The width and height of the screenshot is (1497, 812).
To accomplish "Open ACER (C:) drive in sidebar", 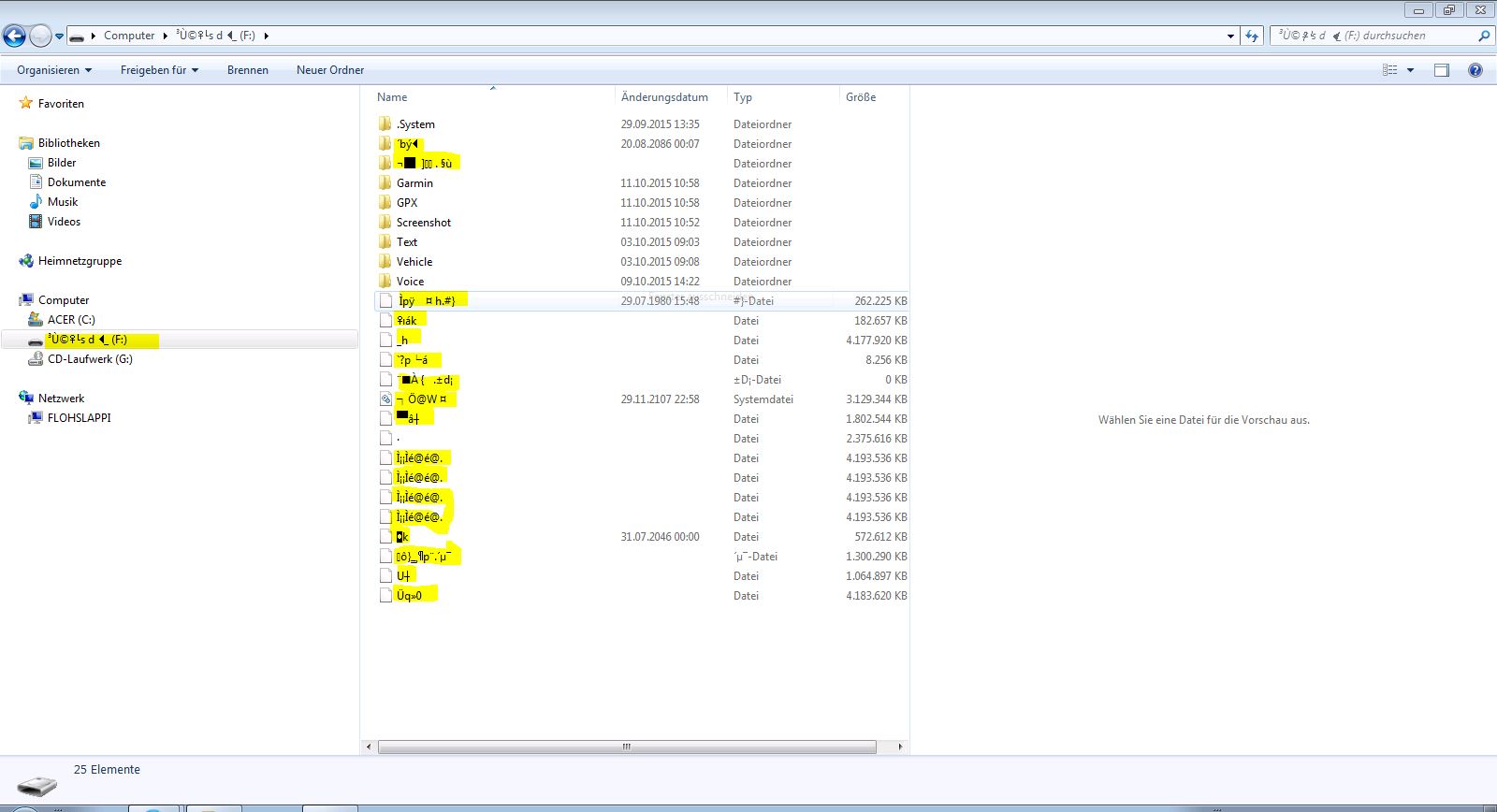I will pos(71,320).
